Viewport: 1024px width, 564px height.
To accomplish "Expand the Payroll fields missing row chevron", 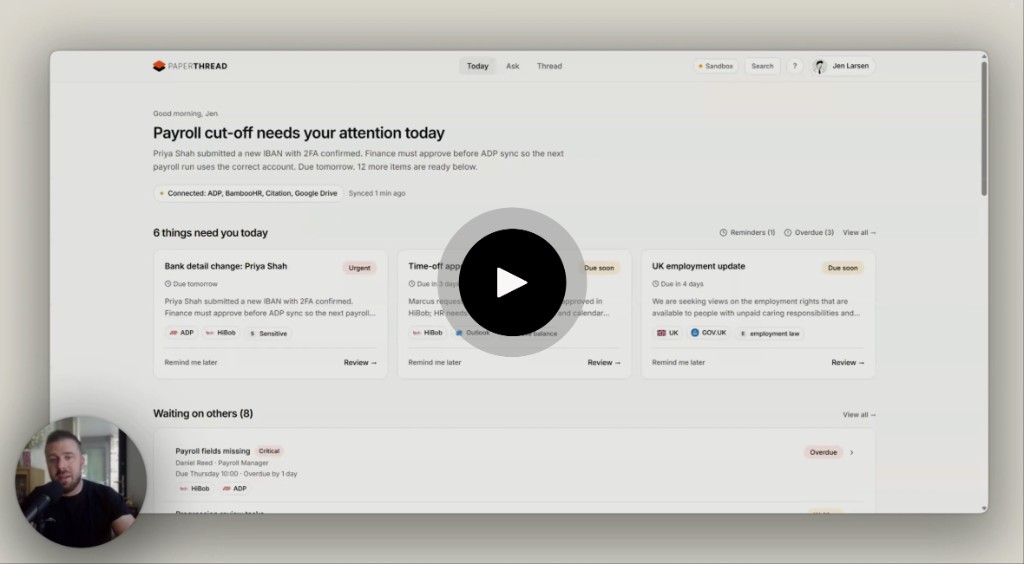I will [x=852, y=452].
